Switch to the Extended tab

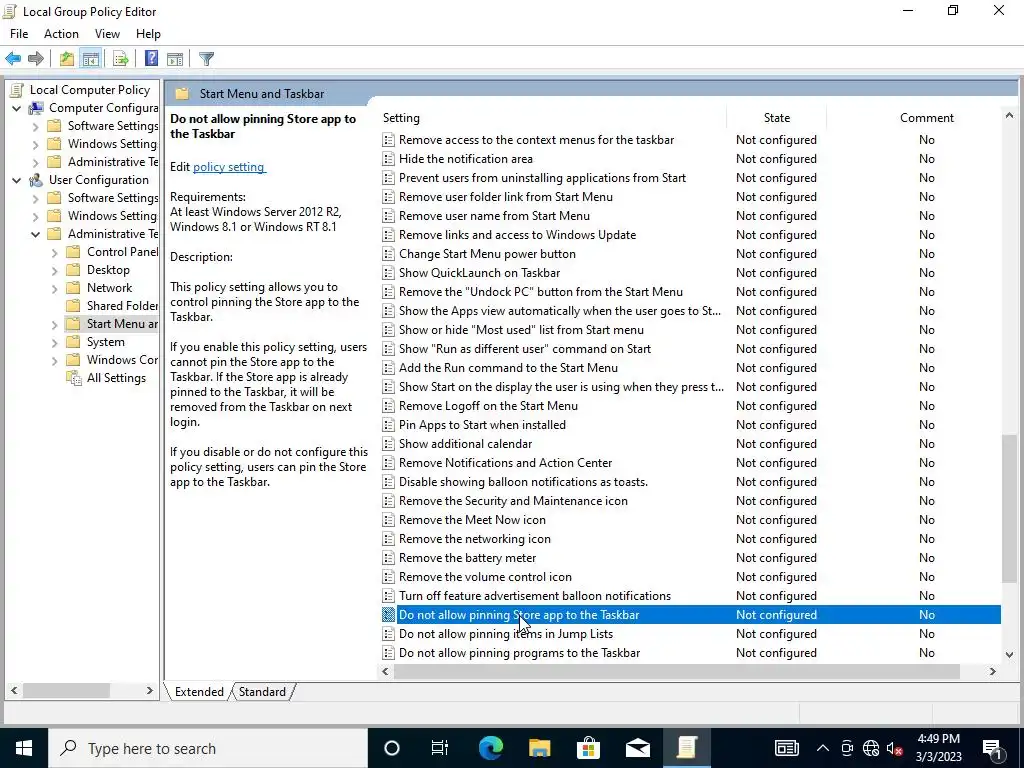point(199,692)
